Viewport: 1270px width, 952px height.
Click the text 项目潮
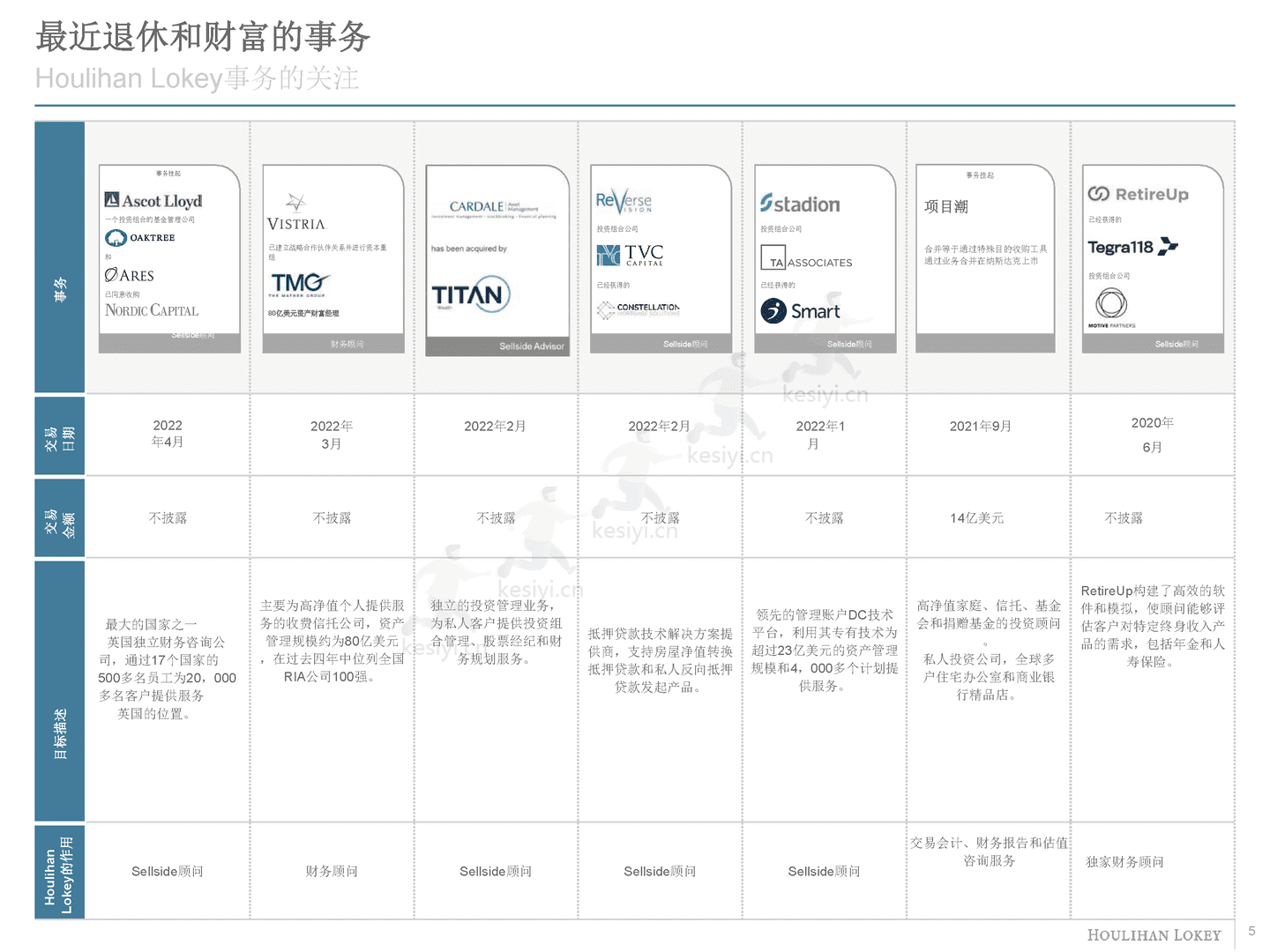point(946,207)
